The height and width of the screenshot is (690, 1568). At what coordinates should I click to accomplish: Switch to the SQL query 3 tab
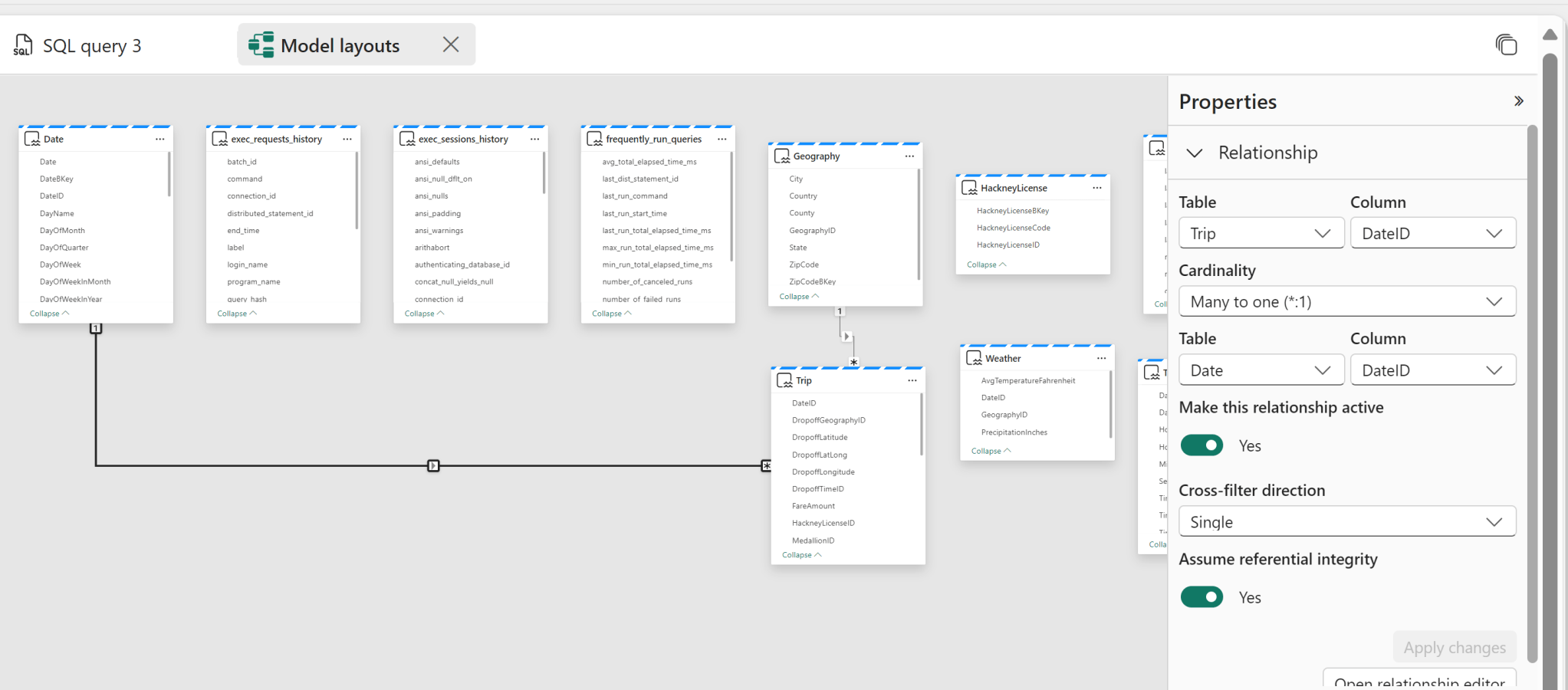pos(92,44)
